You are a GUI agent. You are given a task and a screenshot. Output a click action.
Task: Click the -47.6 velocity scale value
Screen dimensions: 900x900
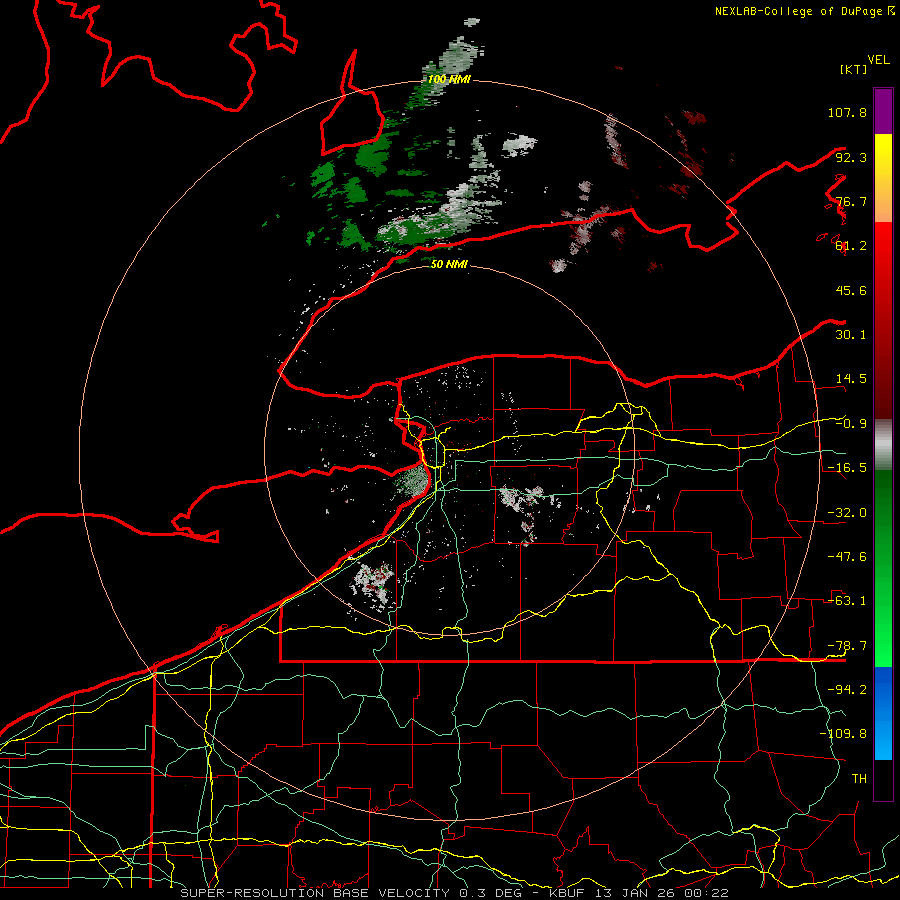pos(847,557)
